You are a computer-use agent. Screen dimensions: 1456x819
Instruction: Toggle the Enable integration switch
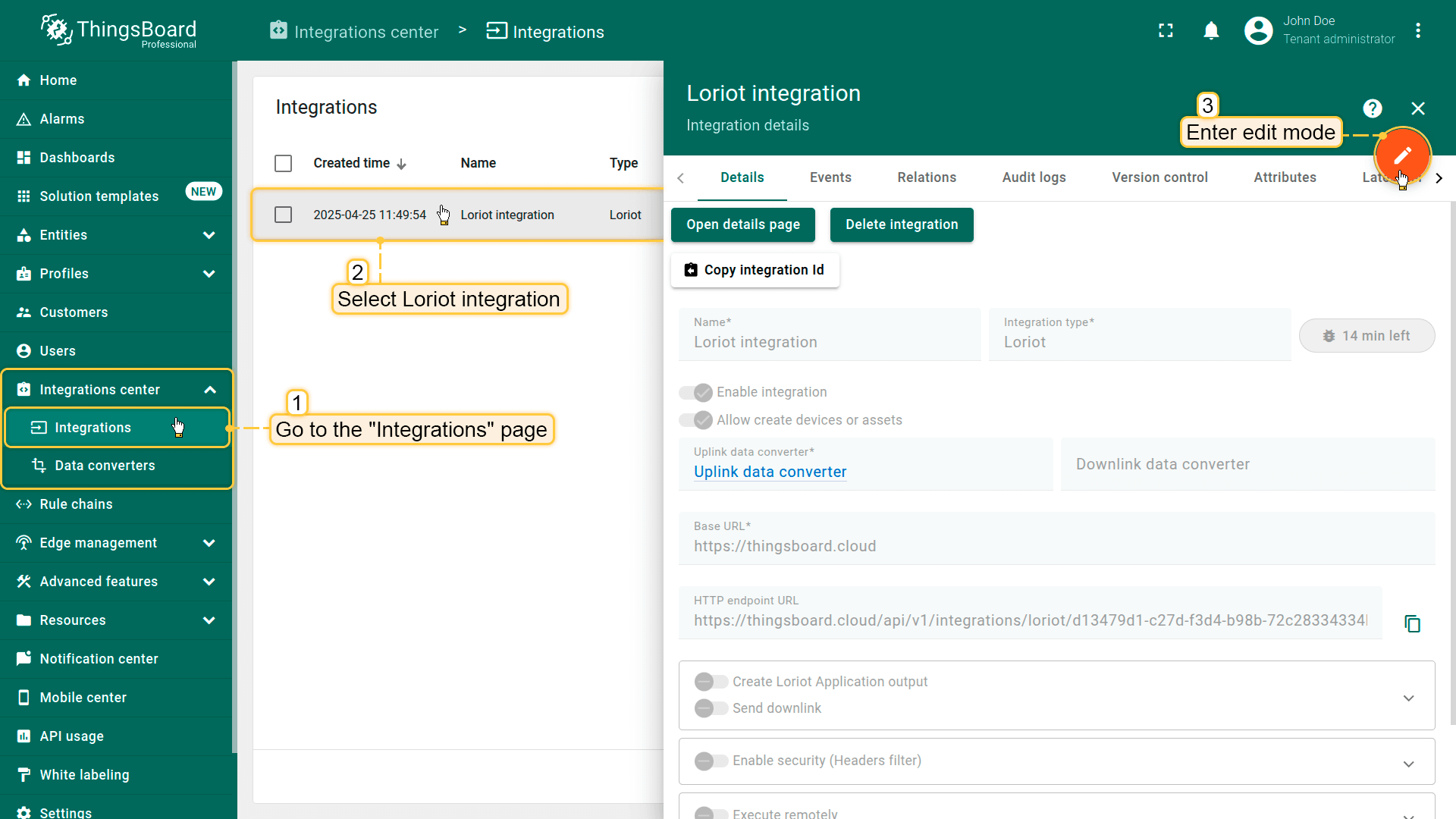pos(695,392)
